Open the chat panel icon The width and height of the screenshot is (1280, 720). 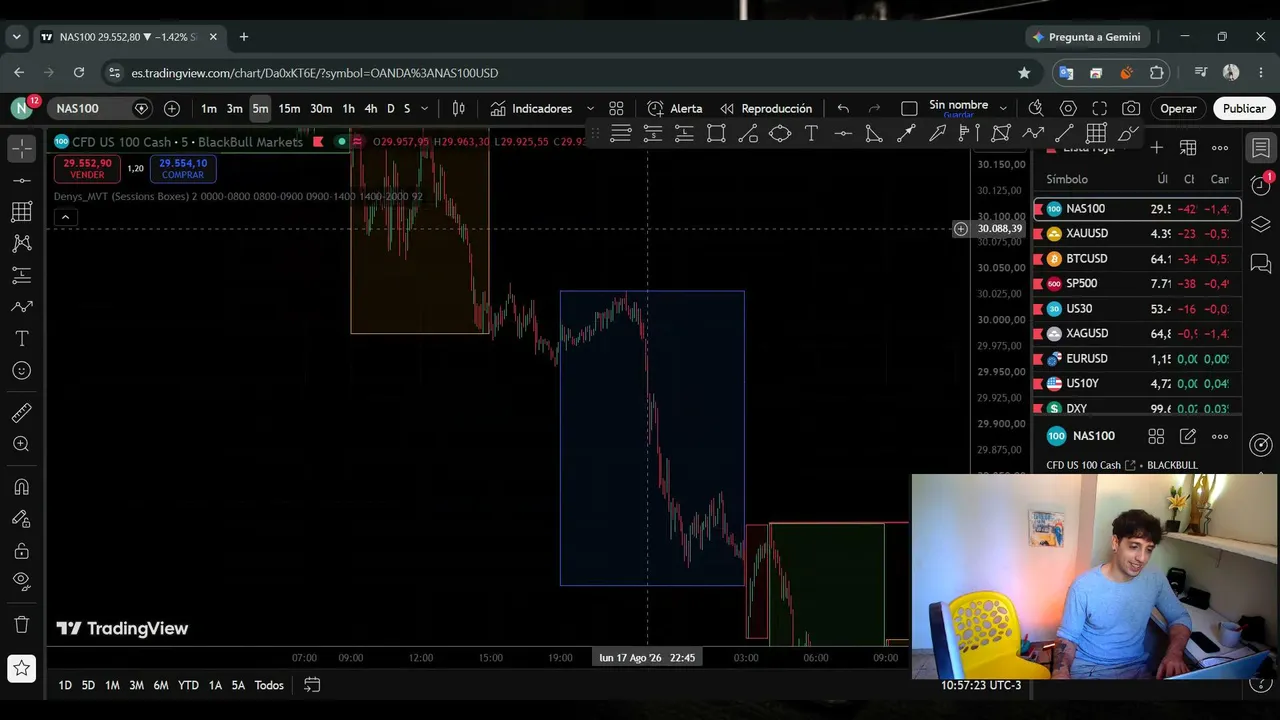[x=1261, y=264]
